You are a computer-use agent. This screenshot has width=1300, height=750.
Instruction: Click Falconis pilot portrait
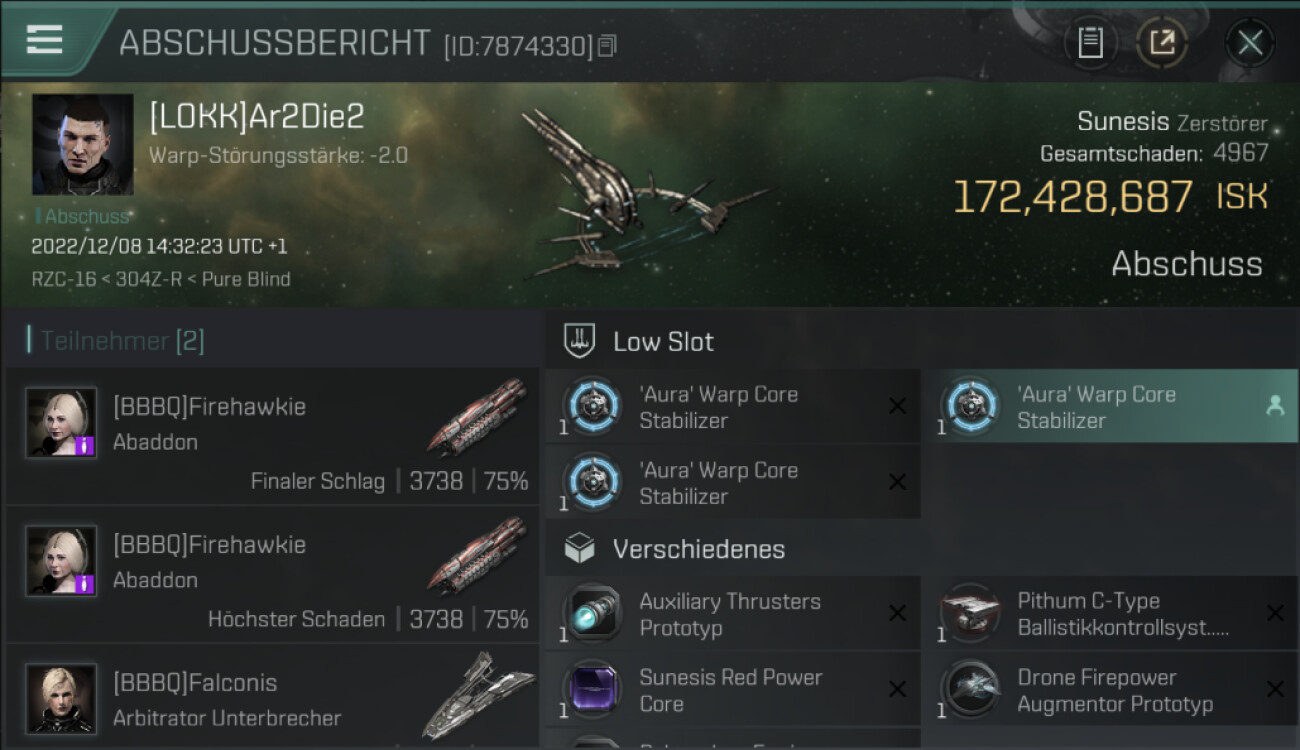pyautogui.click(x=62, y=699)
